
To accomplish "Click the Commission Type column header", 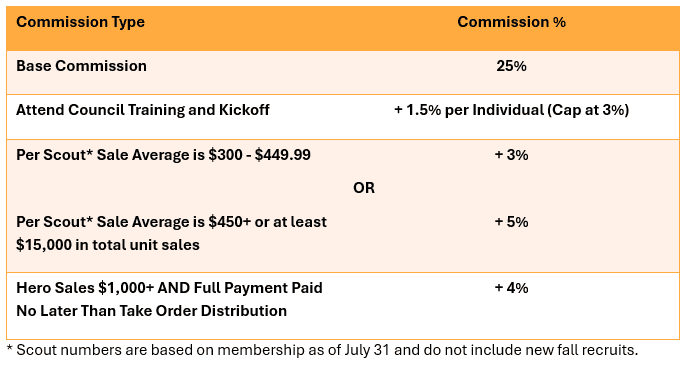I will [x=81, y=22].
